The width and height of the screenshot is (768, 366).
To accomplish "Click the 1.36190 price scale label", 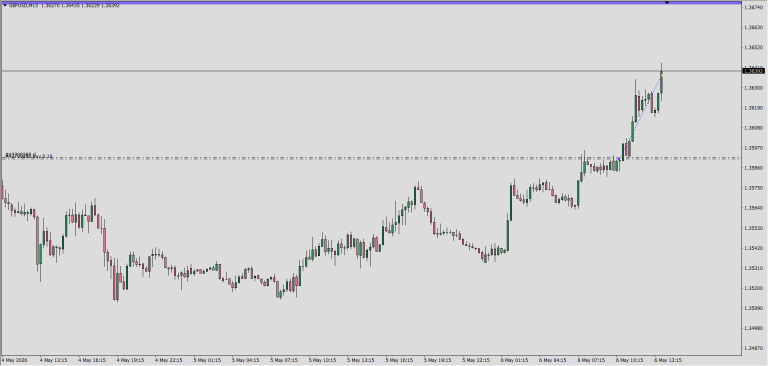I will pos(754,108).
